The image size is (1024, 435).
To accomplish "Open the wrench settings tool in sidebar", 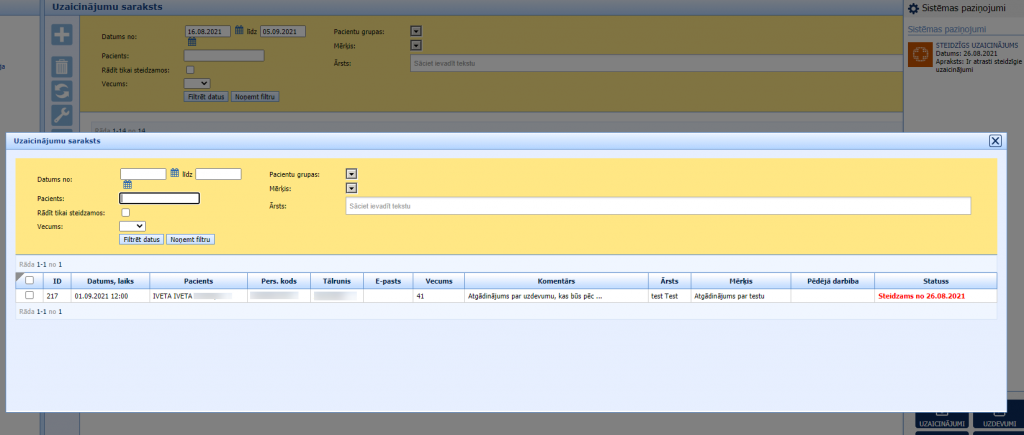I will click(x=62, y=115).
